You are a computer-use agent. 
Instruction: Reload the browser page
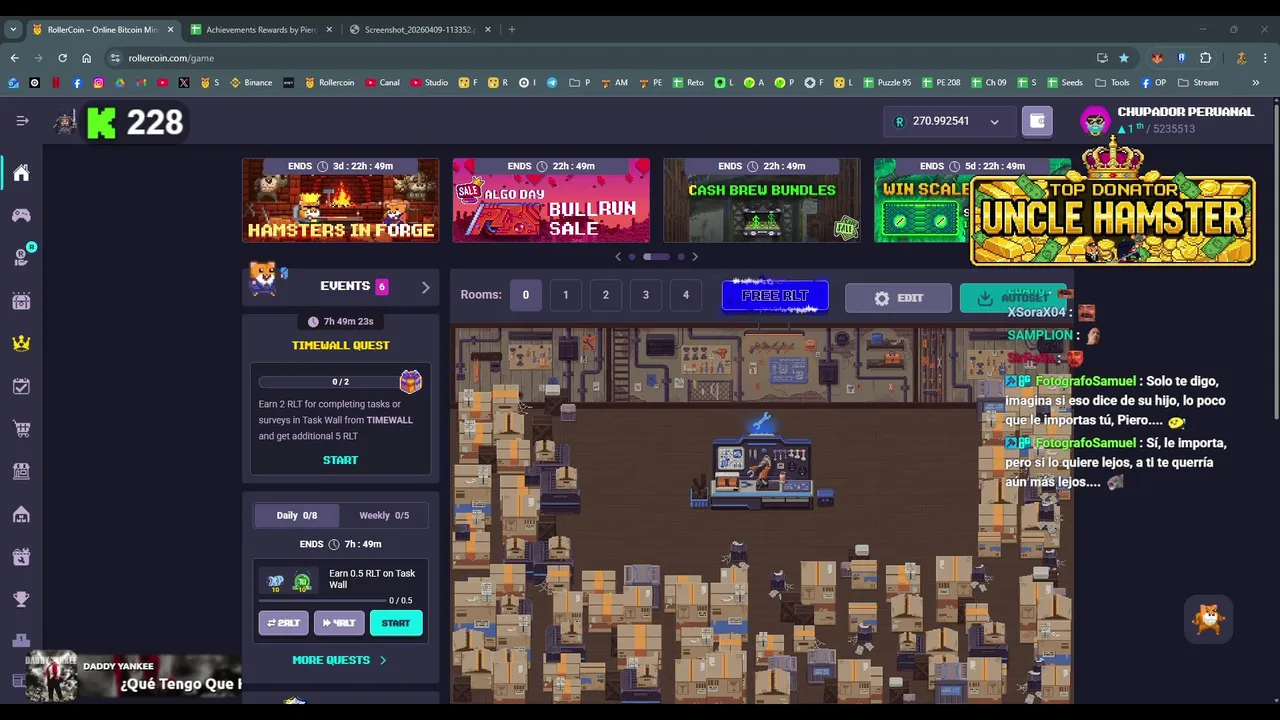pyautogui.click(x=62, y=58)
